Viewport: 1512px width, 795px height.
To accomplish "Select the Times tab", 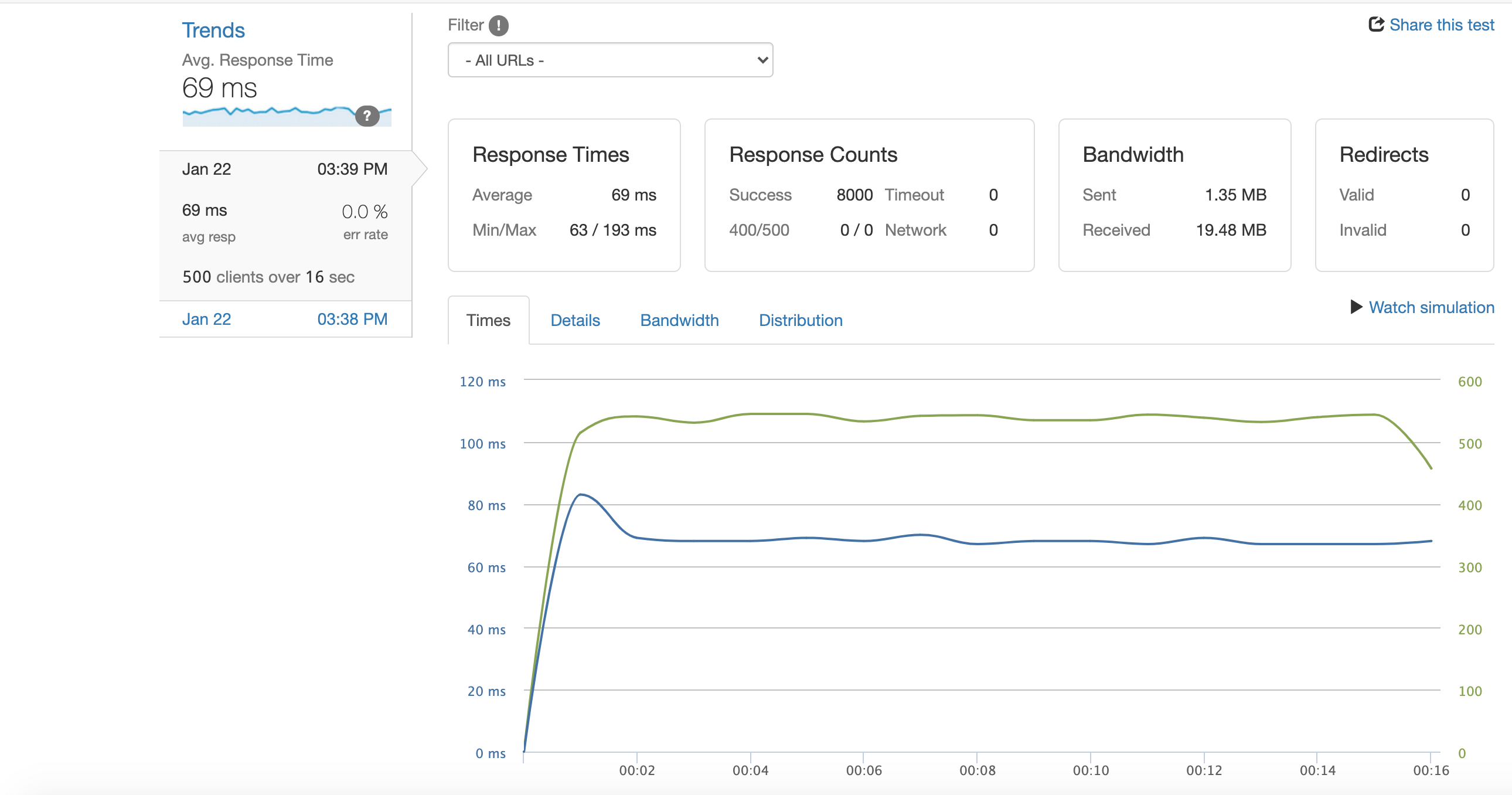I will (x=488, y=320).
